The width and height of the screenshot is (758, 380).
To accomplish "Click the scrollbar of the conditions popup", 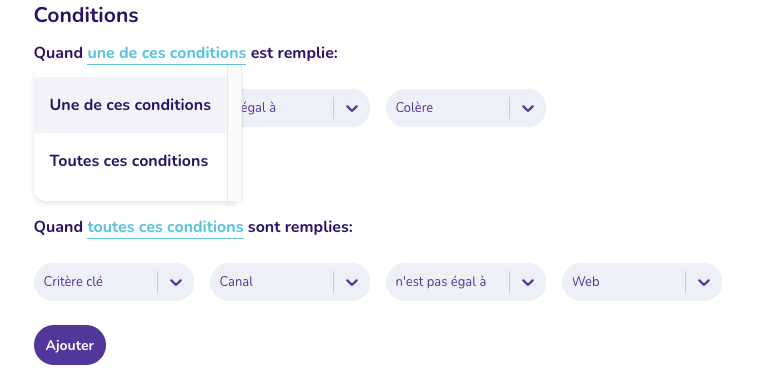I will 234,133.
